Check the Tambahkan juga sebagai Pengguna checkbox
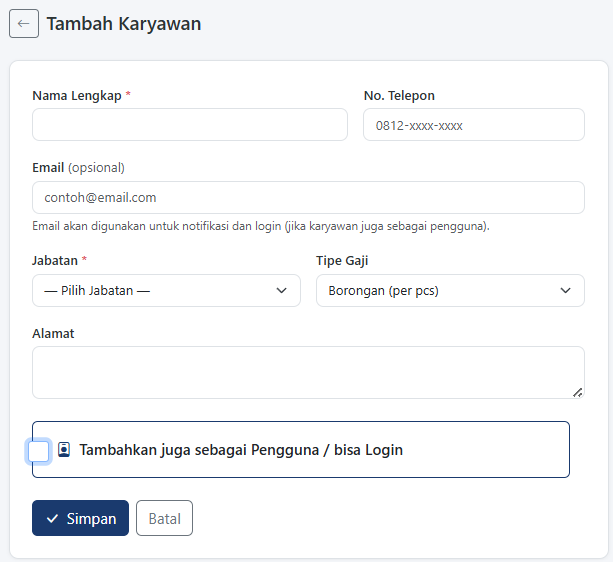The image size is (613, 562). coord(38,451)
